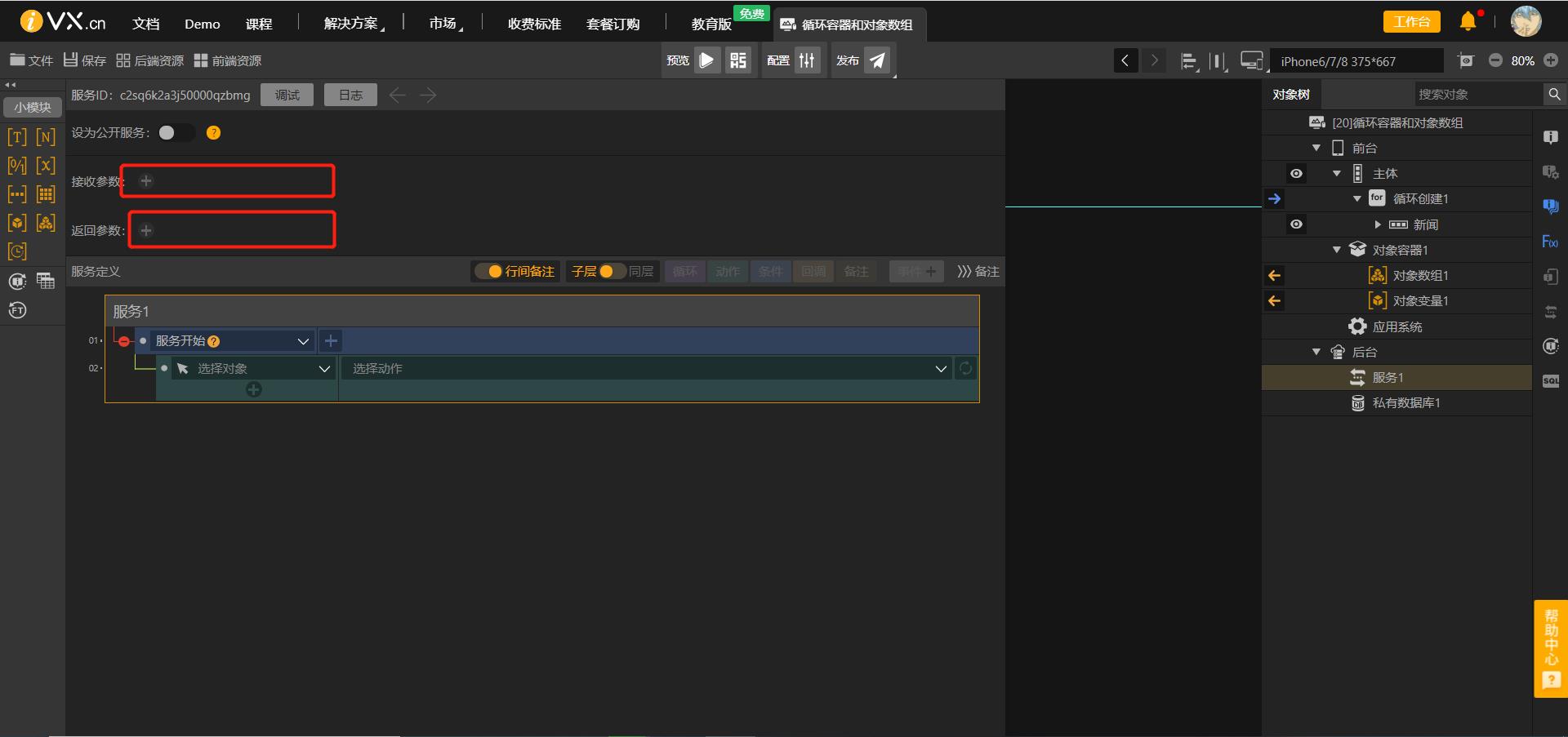
Task: Zoom out with the minus icon
Action: 1495,60
